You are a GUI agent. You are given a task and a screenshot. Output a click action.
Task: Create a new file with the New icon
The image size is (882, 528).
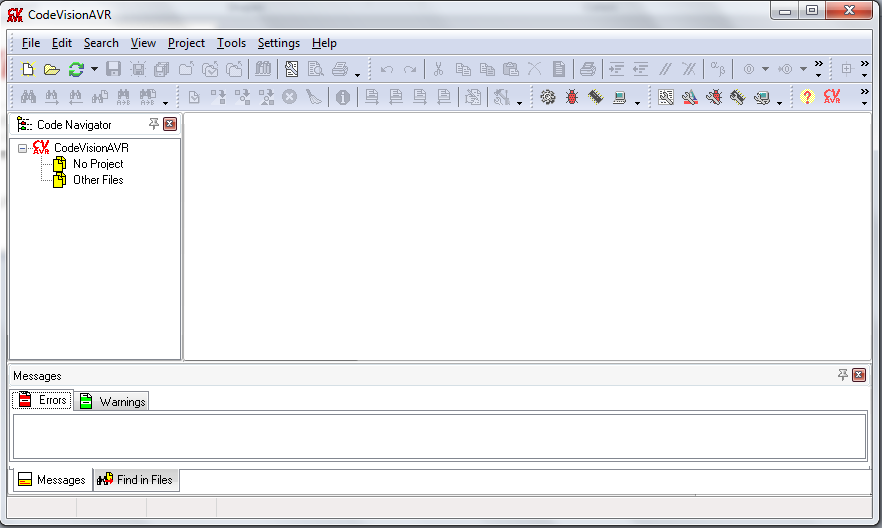[x=28, y=69]
